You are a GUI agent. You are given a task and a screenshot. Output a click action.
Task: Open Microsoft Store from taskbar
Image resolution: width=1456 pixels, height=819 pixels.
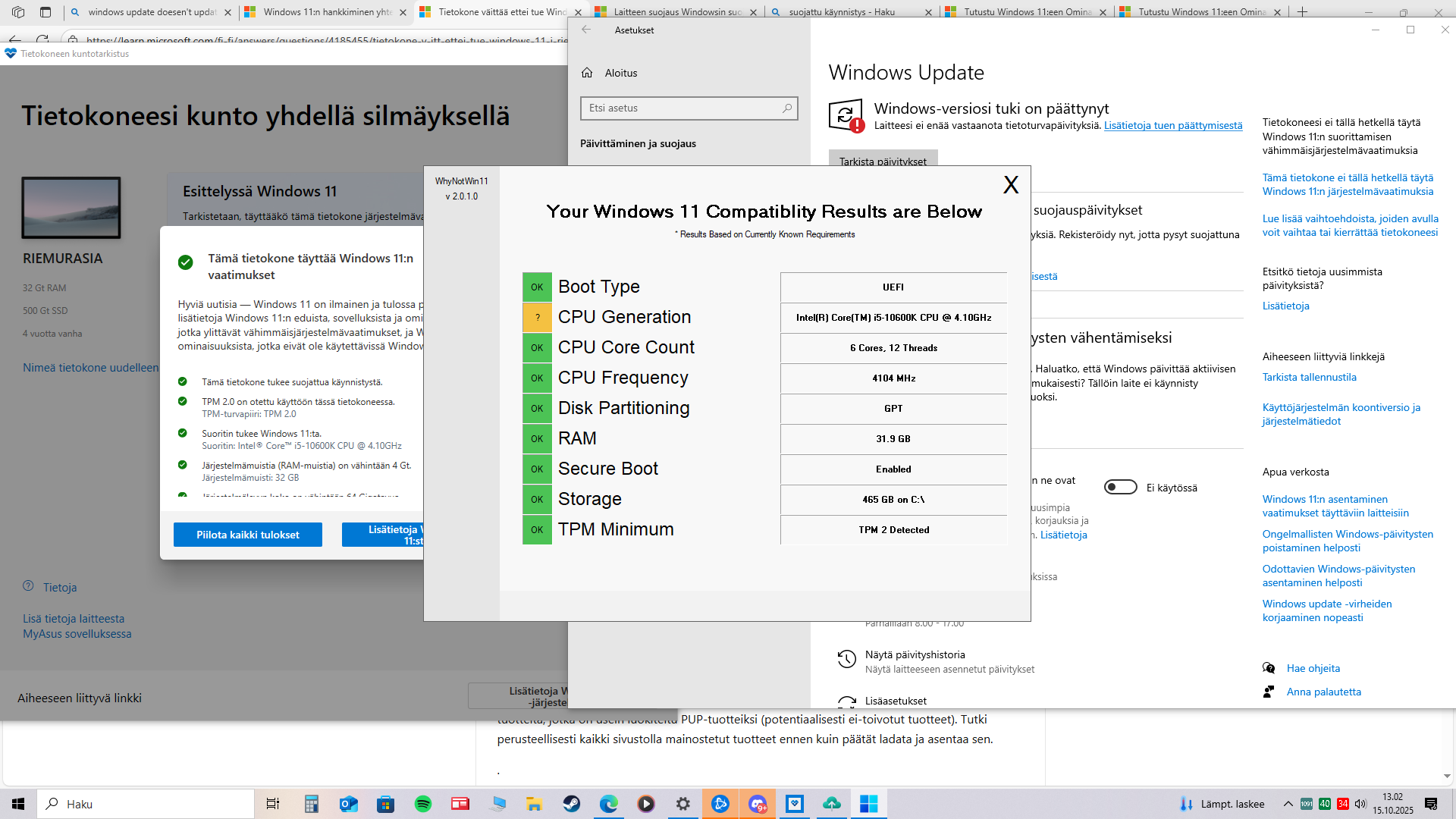tap(386, 804)
